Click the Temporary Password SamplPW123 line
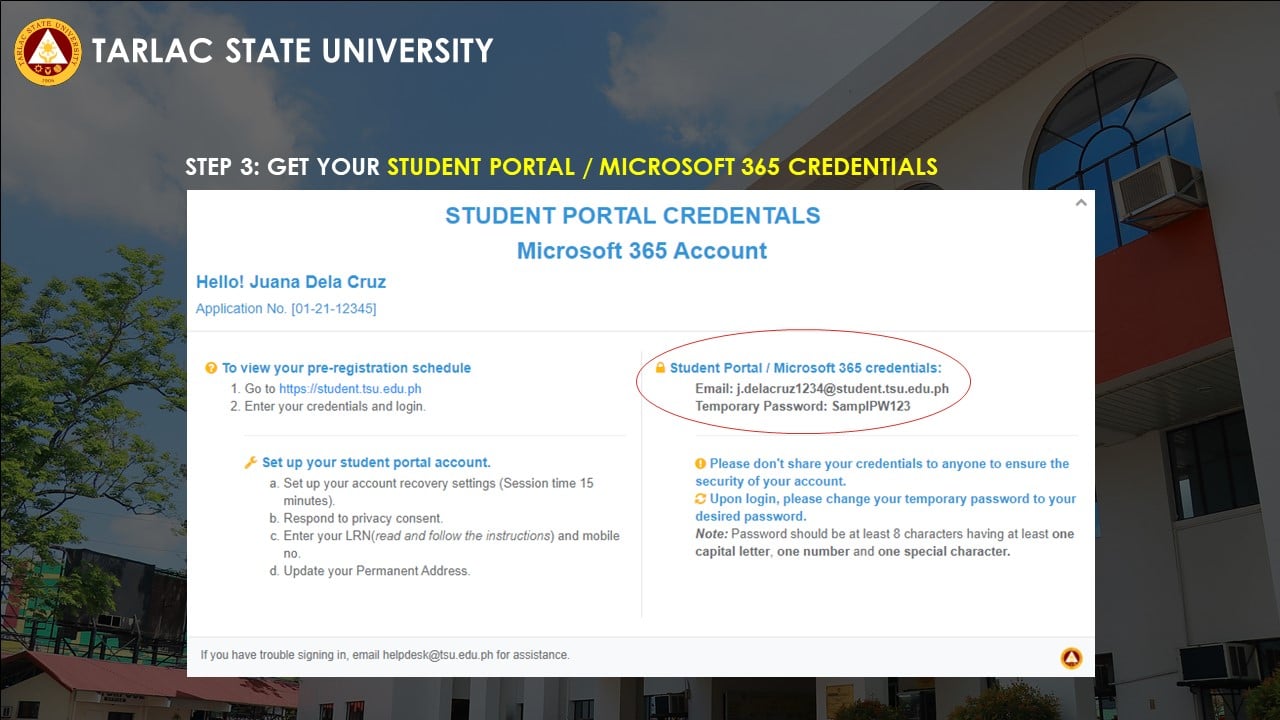1280x720 pixels. coord(802,407)
